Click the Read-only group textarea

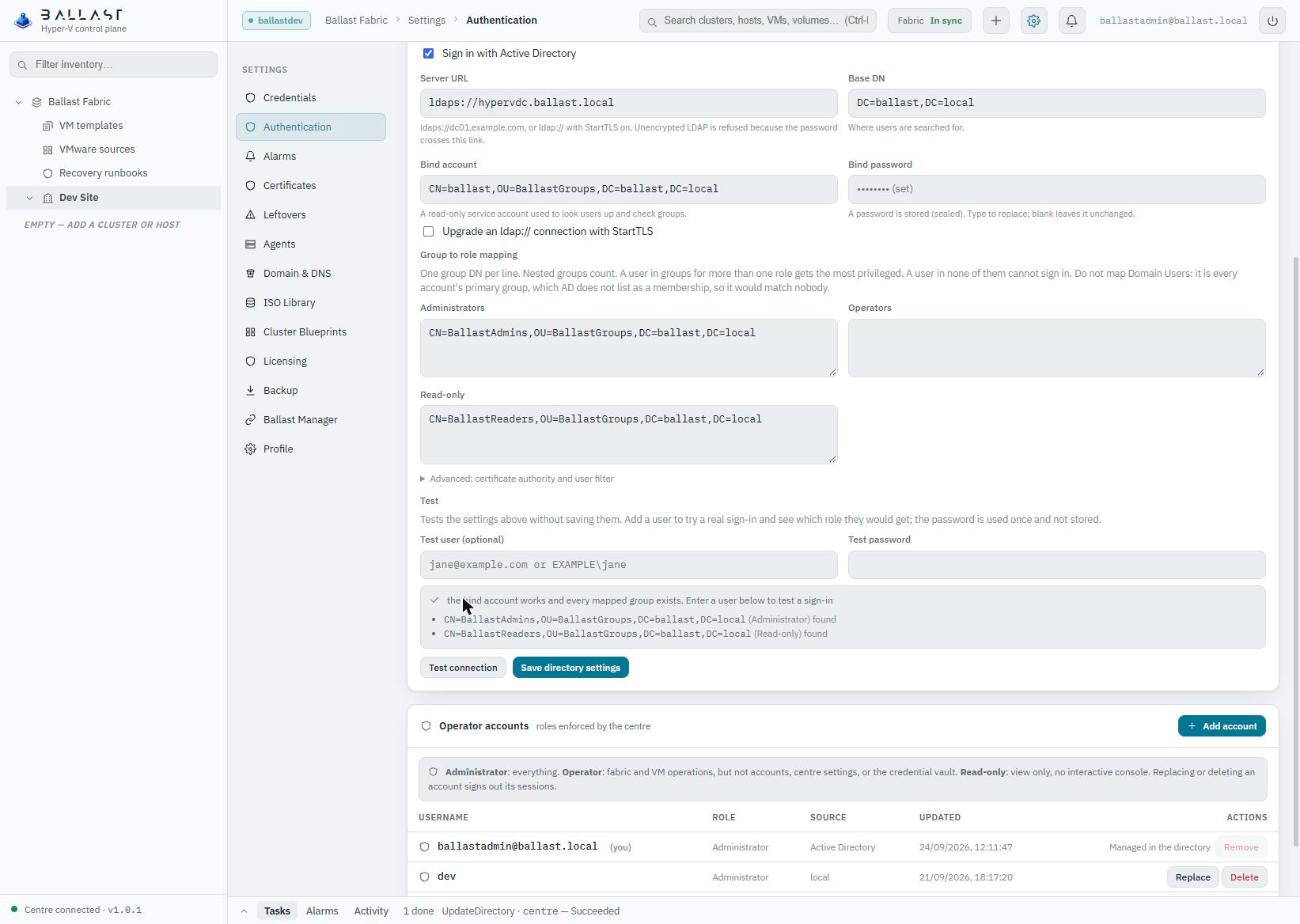tap(629, 434)
